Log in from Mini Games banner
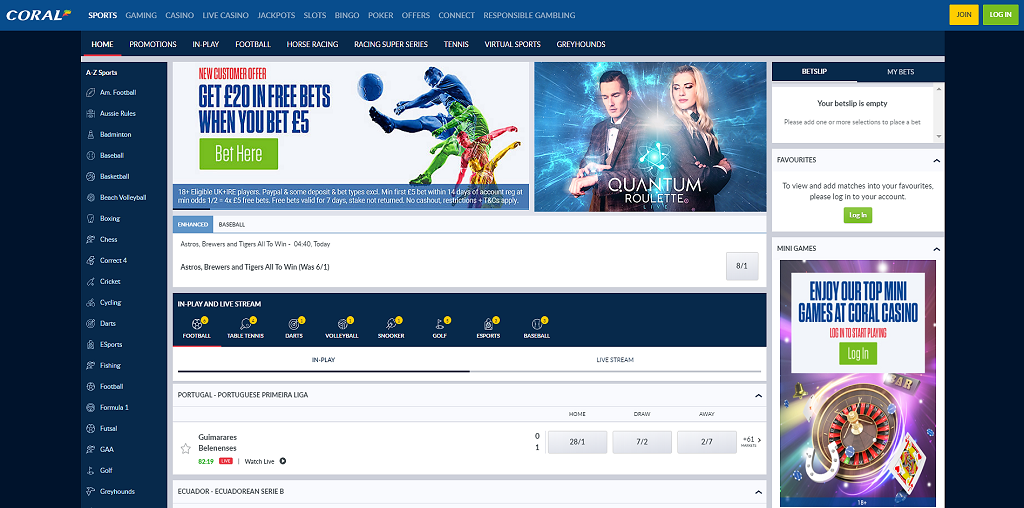 857,353
